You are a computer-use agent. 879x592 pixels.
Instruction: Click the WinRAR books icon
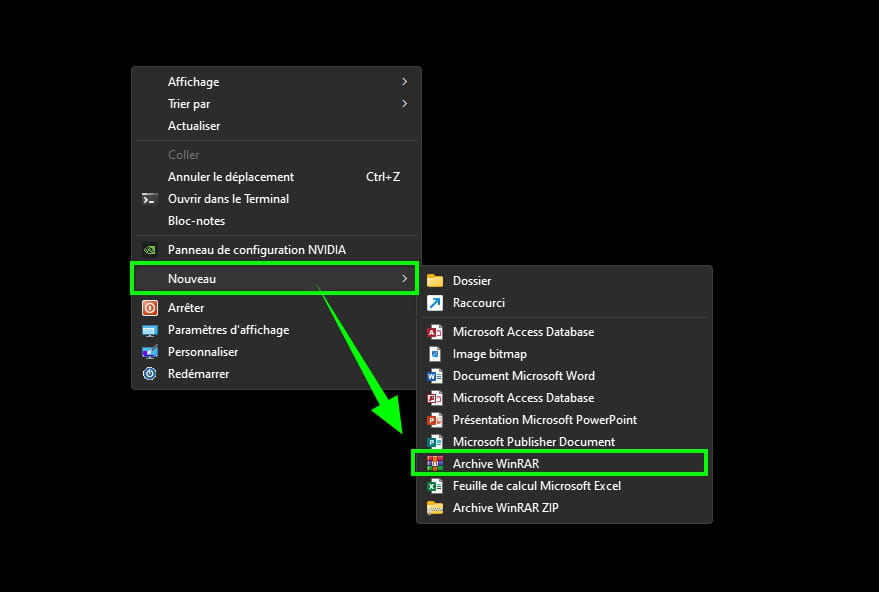435,464
